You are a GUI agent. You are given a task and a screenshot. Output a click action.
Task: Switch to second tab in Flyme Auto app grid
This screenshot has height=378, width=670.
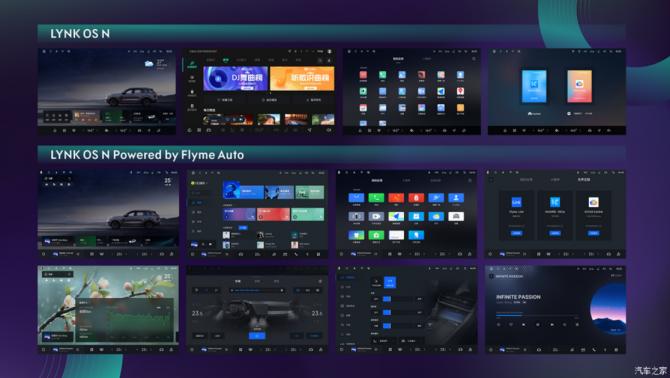click(x=406, y=180)
